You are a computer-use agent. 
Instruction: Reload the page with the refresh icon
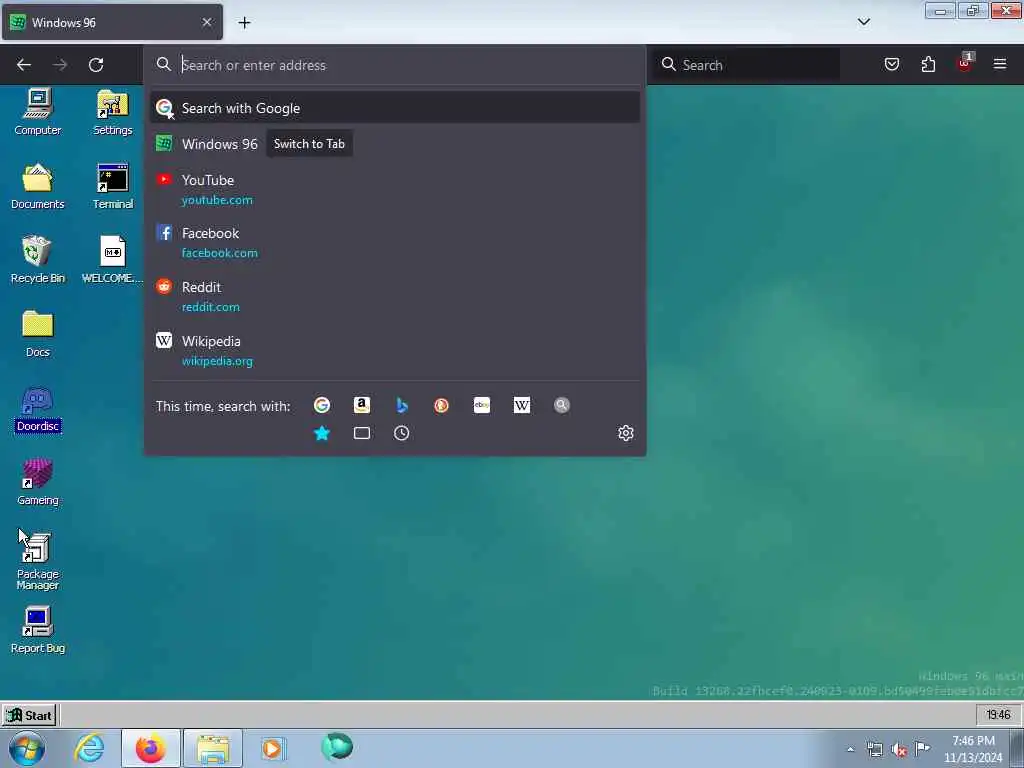(96, 65)
